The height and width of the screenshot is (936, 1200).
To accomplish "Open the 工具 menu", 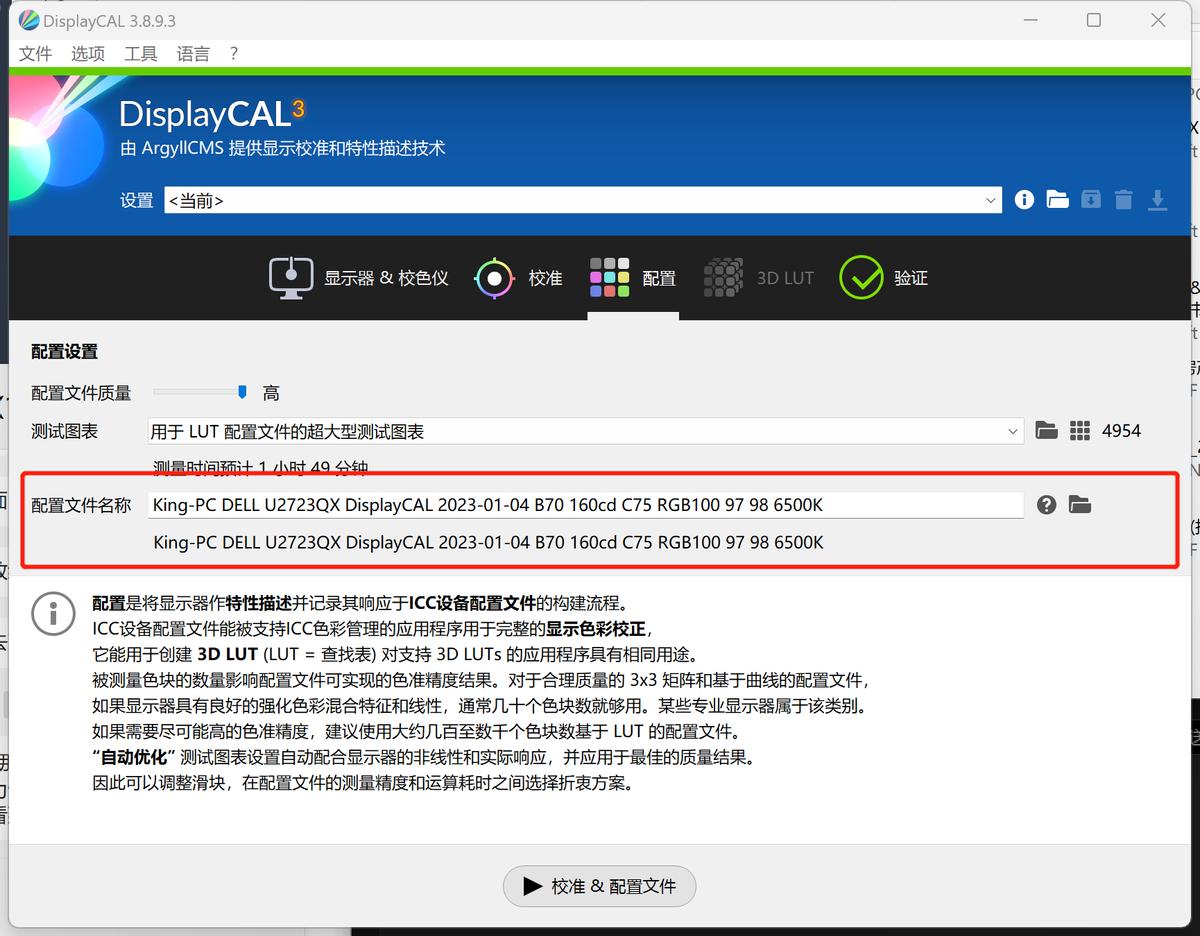I will (140, 53).
